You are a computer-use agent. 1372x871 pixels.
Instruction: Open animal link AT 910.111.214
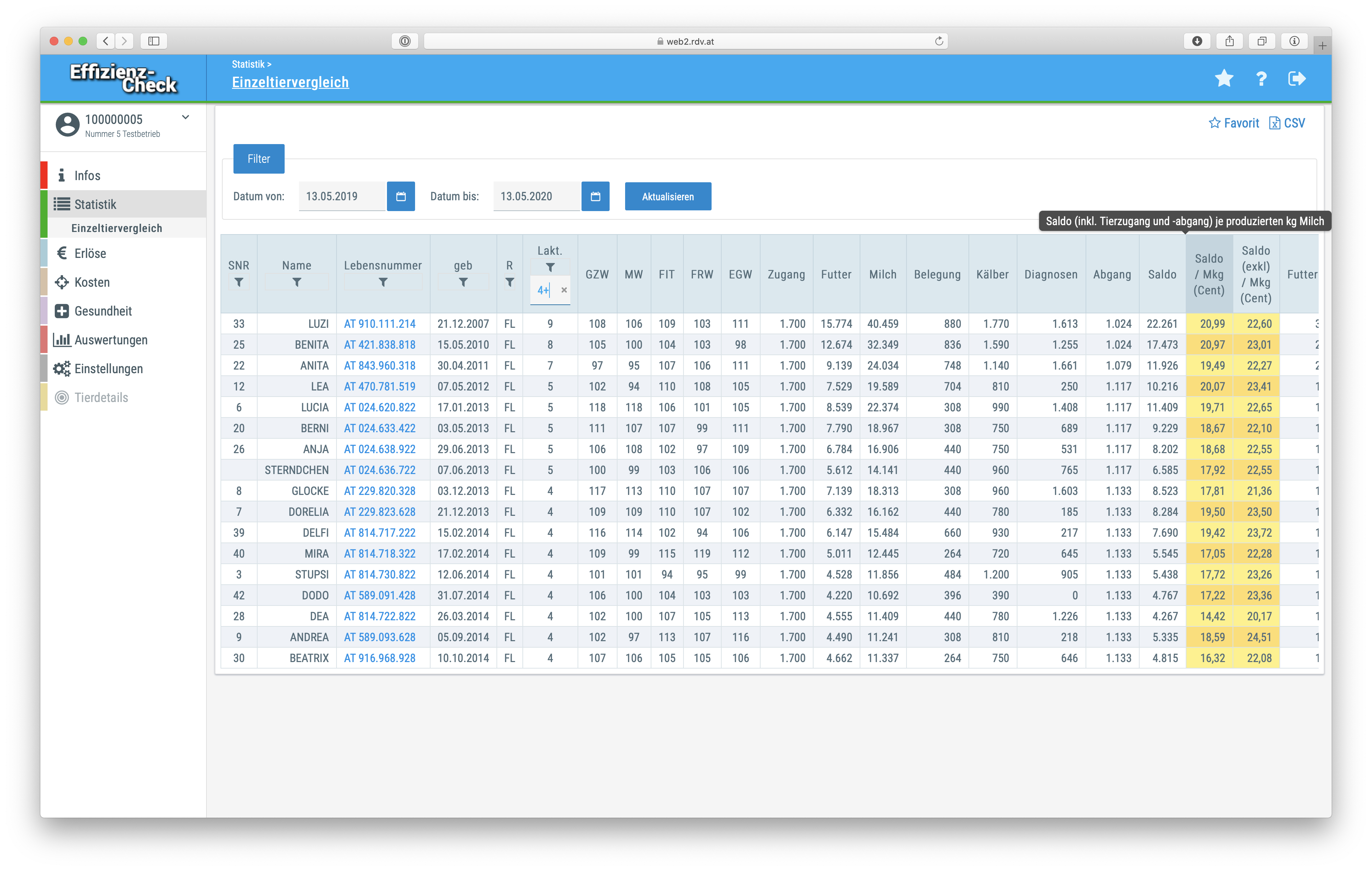point(379,323)
